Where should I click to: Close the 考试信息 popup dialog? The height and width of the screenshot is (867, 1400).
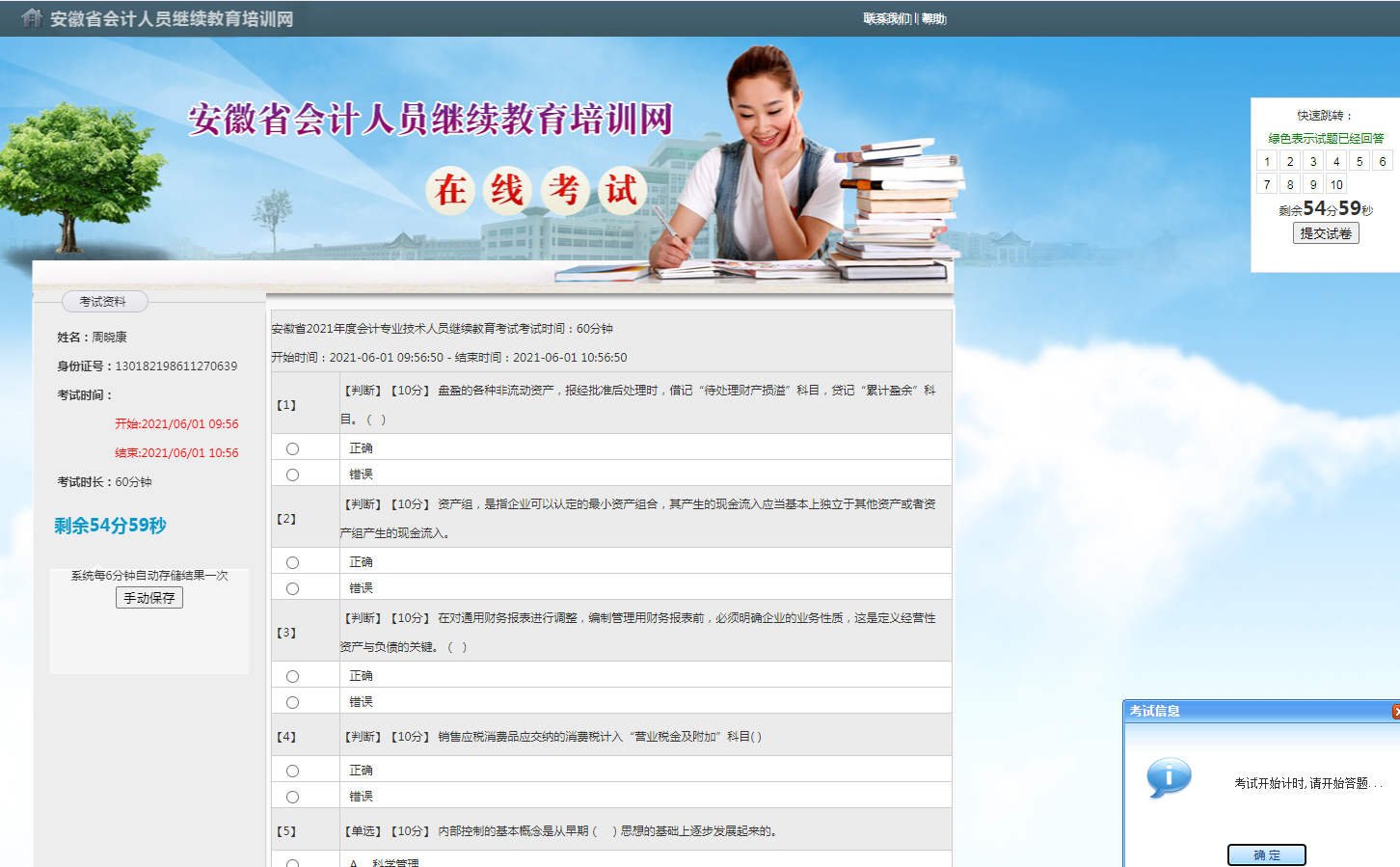(x=1394, y=712)
